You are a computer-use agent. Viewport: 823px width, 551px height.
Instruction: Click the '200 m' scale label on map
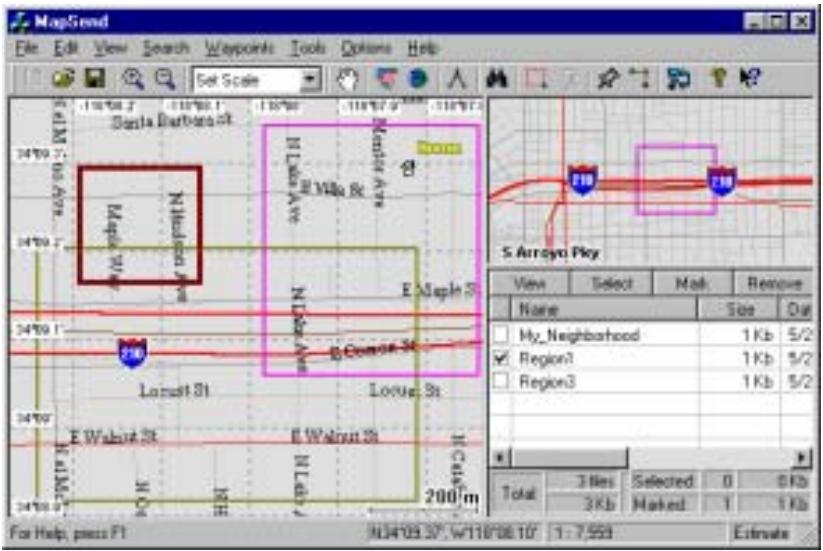pos(451,496)
